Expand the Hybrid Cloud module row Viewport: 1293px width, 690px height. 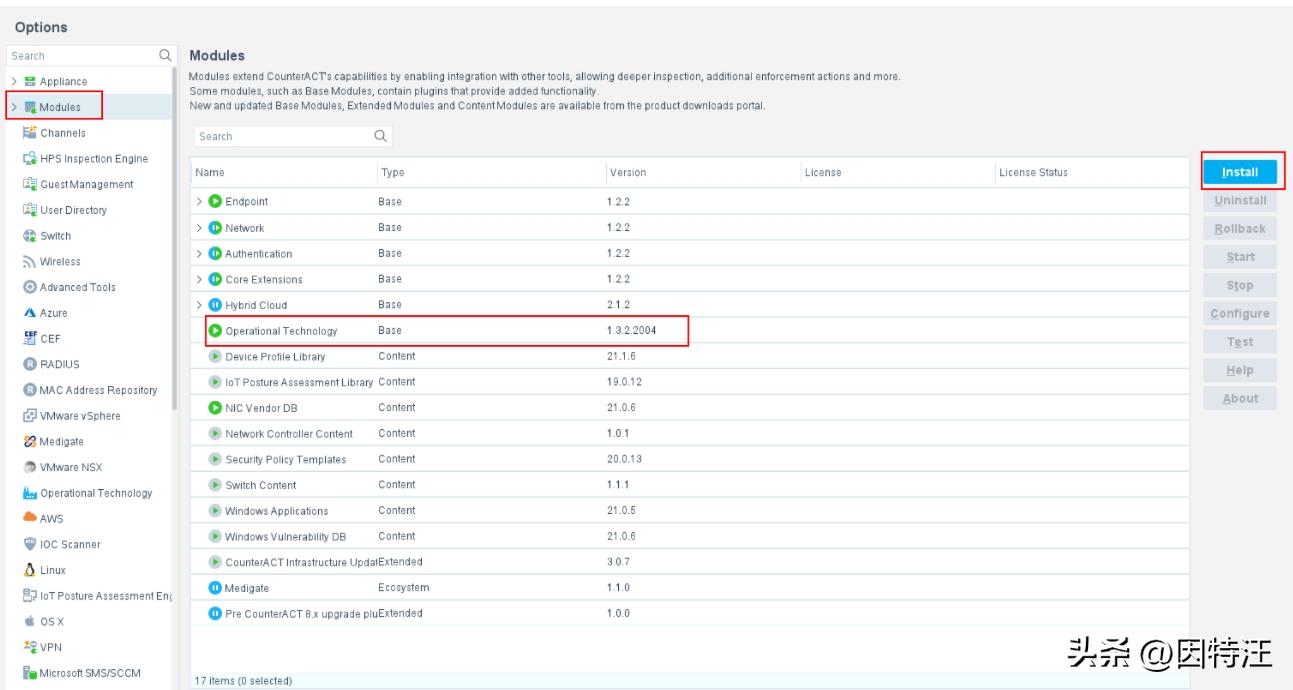pos(198,305)
